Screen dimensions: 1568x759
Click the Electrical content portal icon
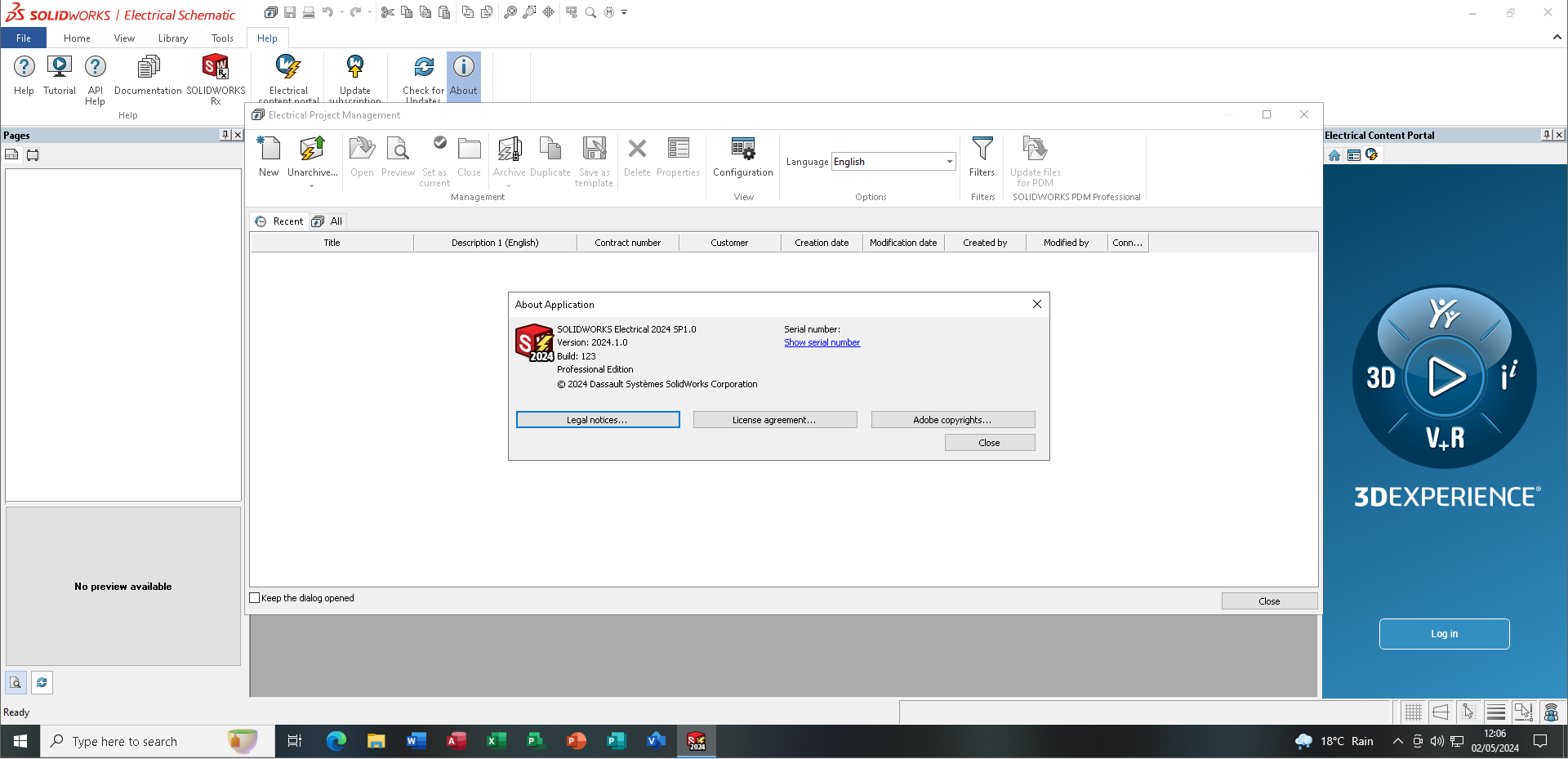pyautogui.click(x=288, y=67)
